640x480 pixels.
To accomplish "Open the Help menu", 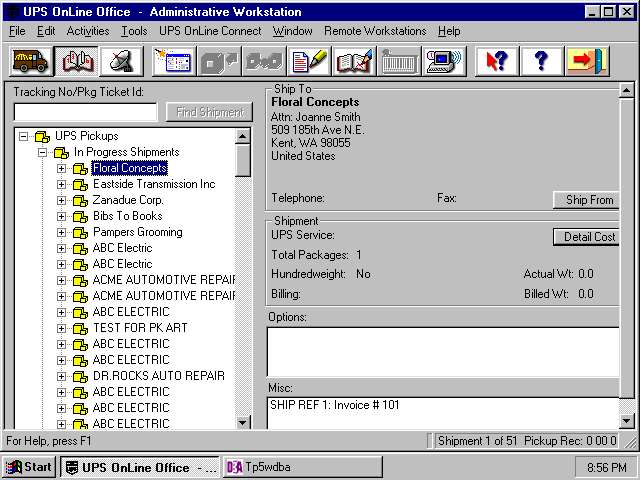I will (x=449, y=31).
